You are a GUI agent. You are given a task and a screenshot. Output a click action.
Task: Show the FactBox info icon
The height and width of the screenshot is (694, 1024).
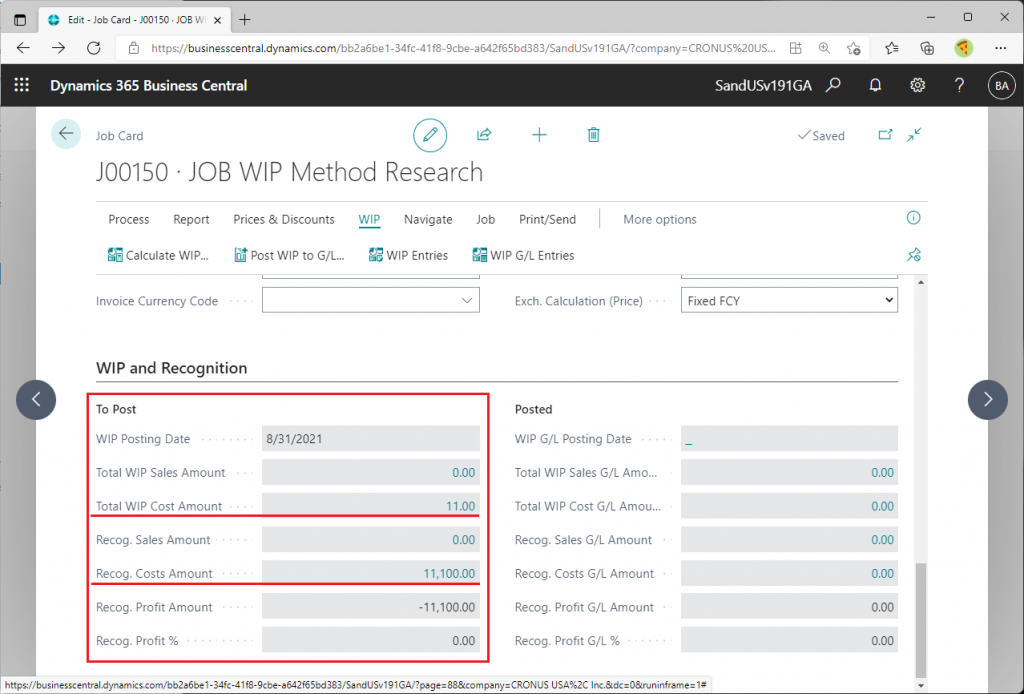pyautogui.click(x=914, y=218)
